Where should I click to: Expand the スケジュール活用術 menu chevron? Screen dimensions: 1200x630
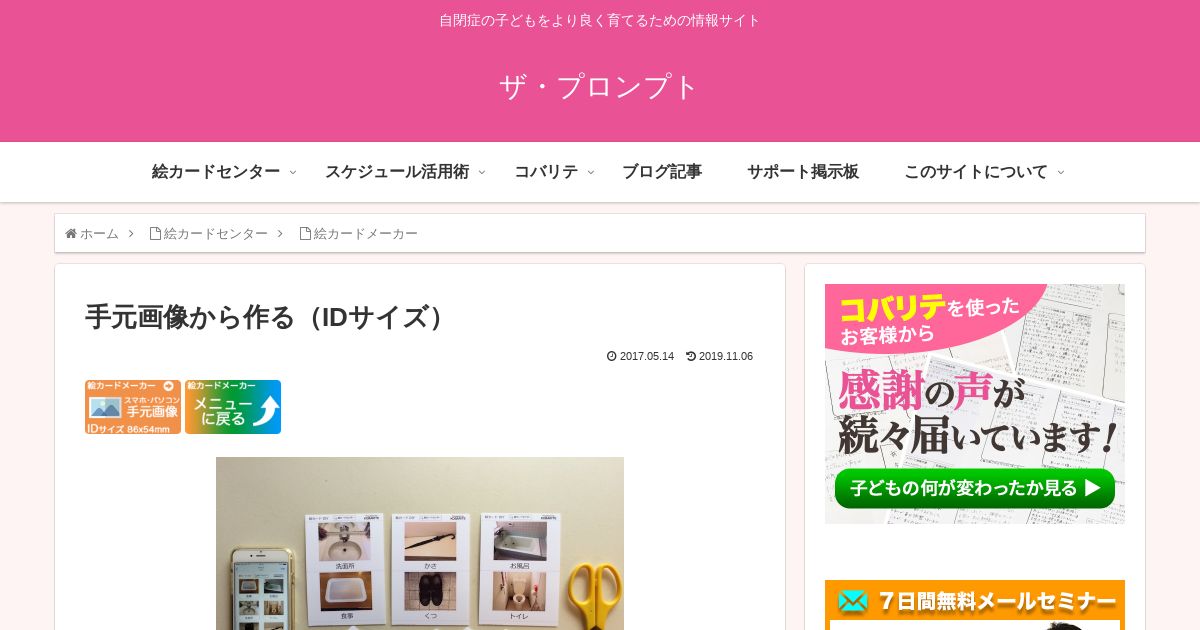482,173
